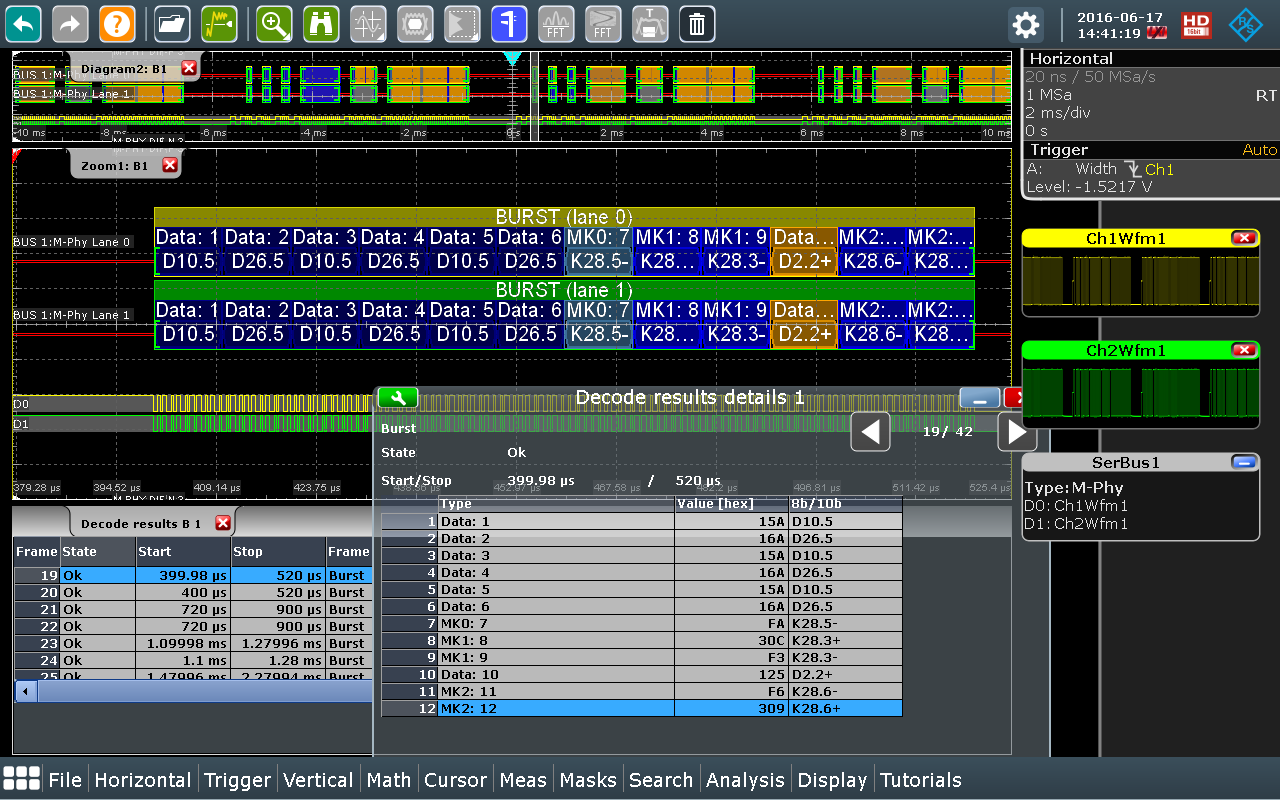Image resolution: width=1280 pixels, height=800 pixels.
Task: Select the binoculars search tool
Action: click(320, 24)
